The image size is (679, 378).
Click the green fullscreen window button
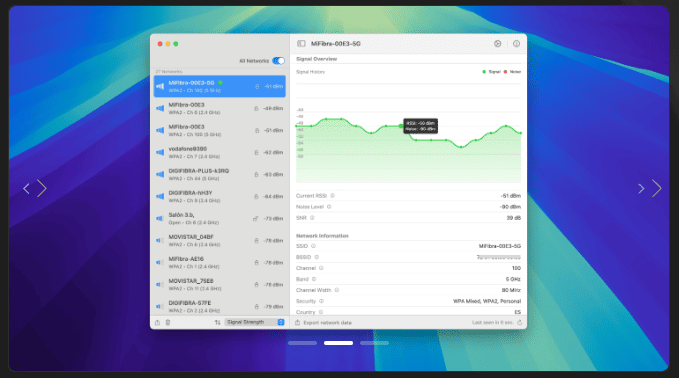click(x=176, y=44)
